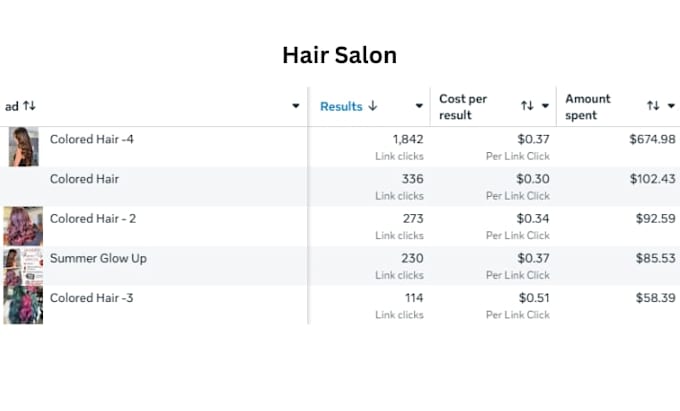The height and width of the screenshot is (411, 680).
Task: Click the $0.51 cost per result
Action: tap(534, 298)
